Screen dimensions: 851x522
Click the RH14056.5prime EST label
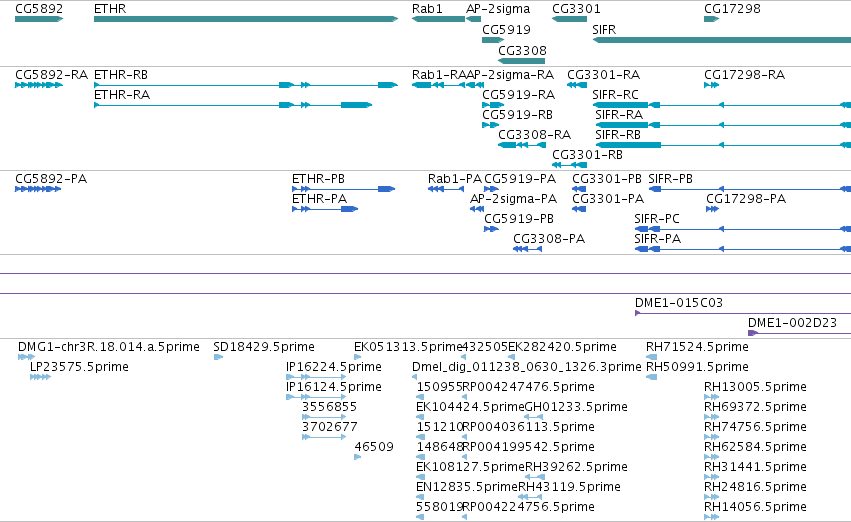point(755,507)
